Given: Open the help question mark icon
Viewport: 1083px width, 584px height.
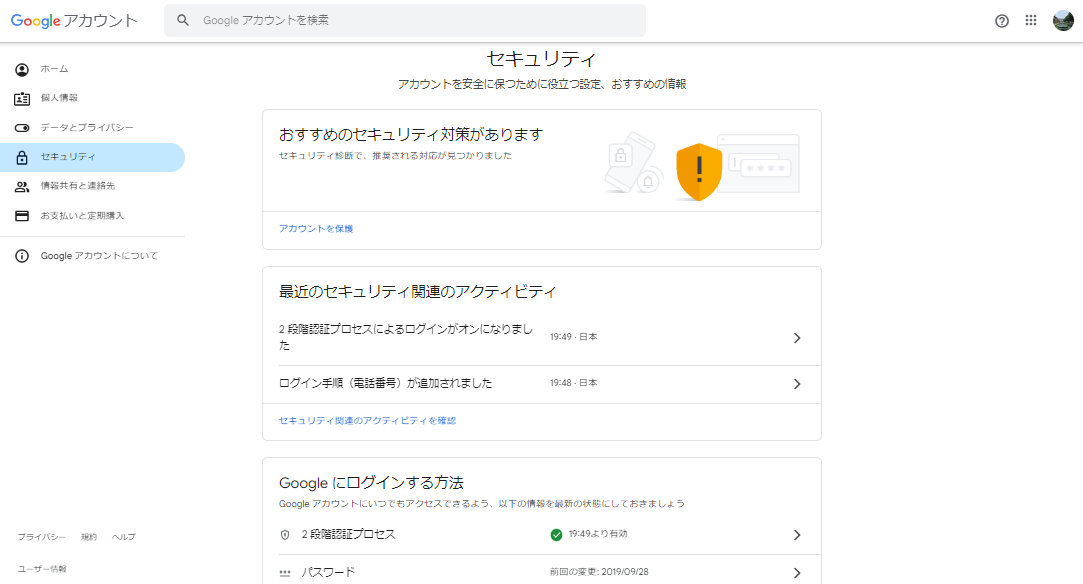Looking at the screenshot, I should [1001, 21].
